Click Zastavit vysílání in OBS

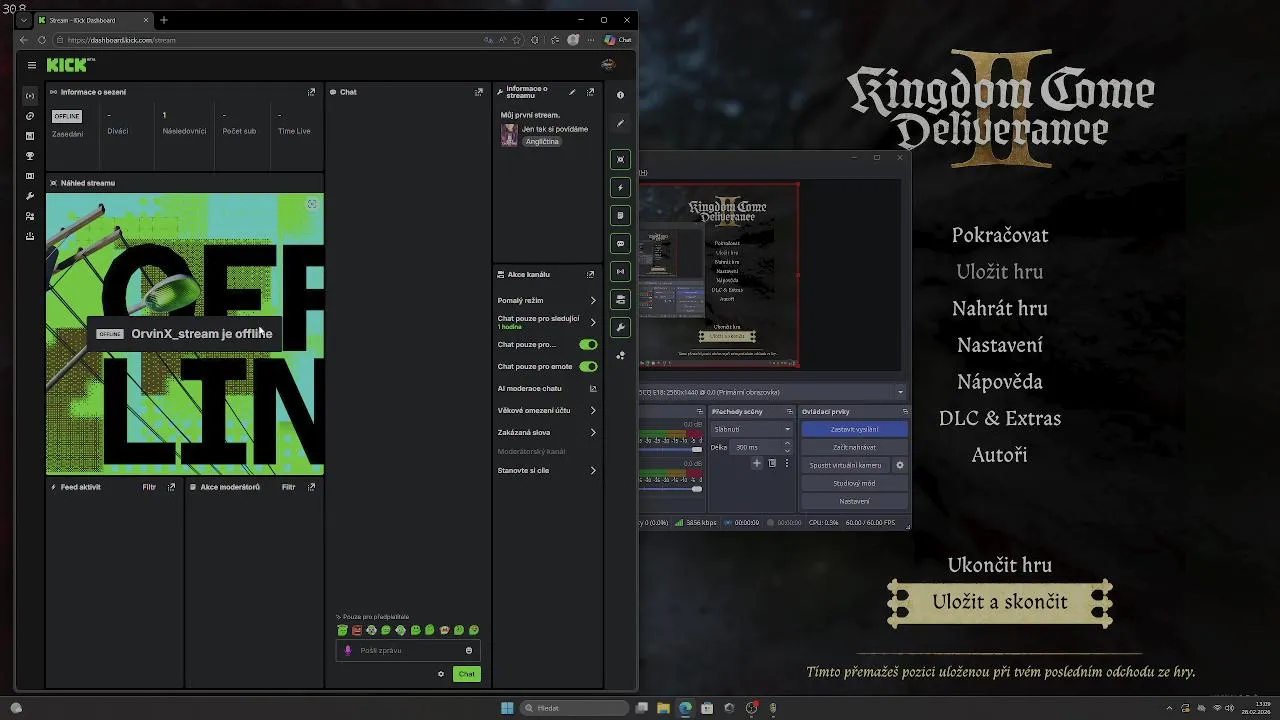854,429
